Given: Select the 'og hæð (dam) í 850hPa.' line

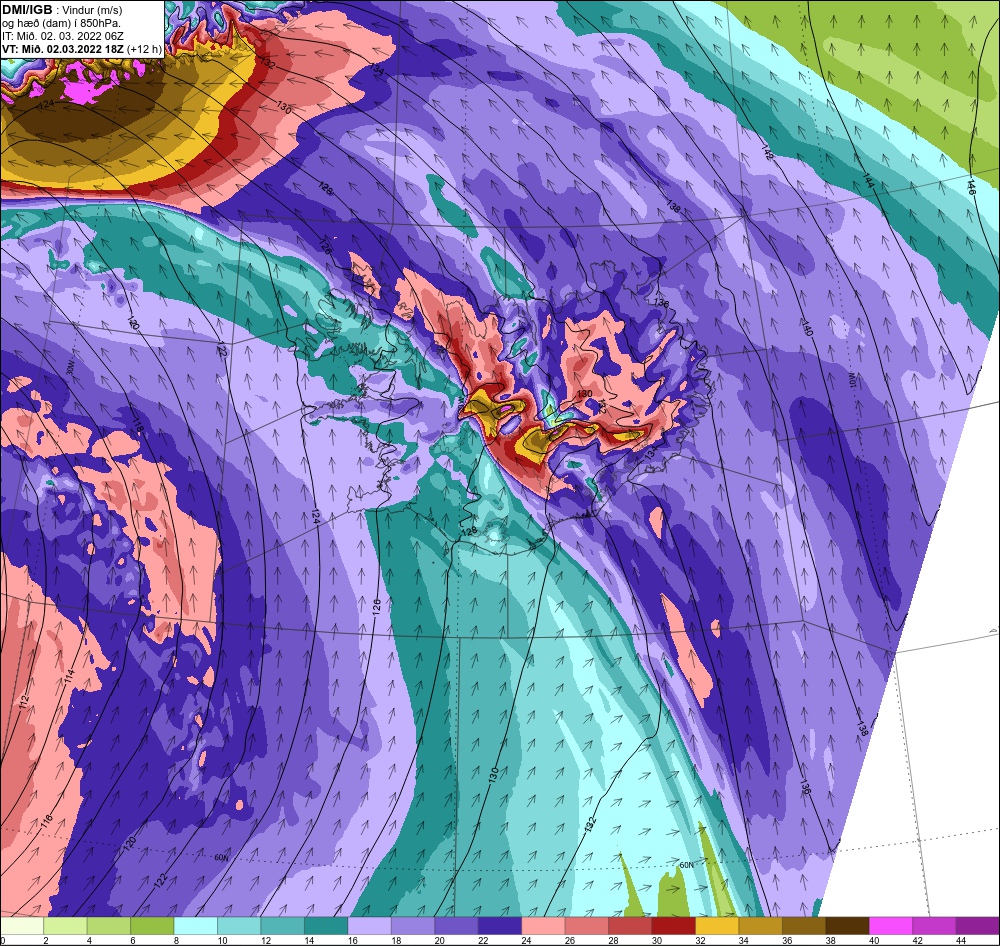Looking at the screenshot, I should coord(62,23).
